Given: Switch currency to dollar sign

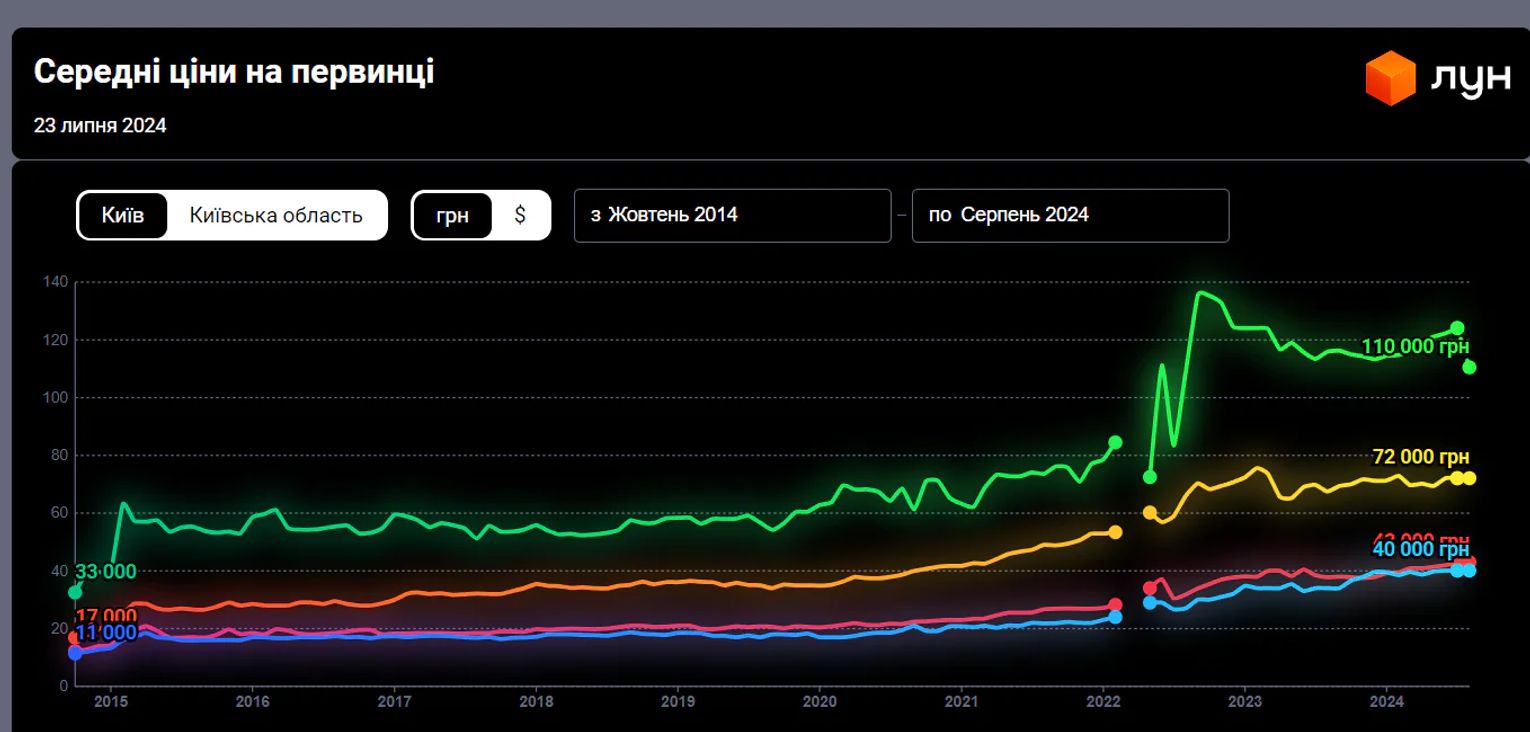Looking at the screenshot, I should (520, 215).
